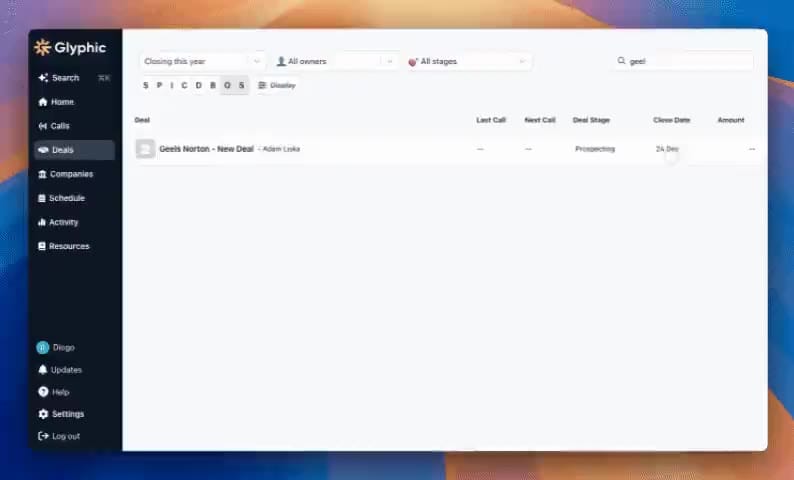Toggle the S filter beside Display
The width and height of the screenshot is (794, 480).
(242, 85)
